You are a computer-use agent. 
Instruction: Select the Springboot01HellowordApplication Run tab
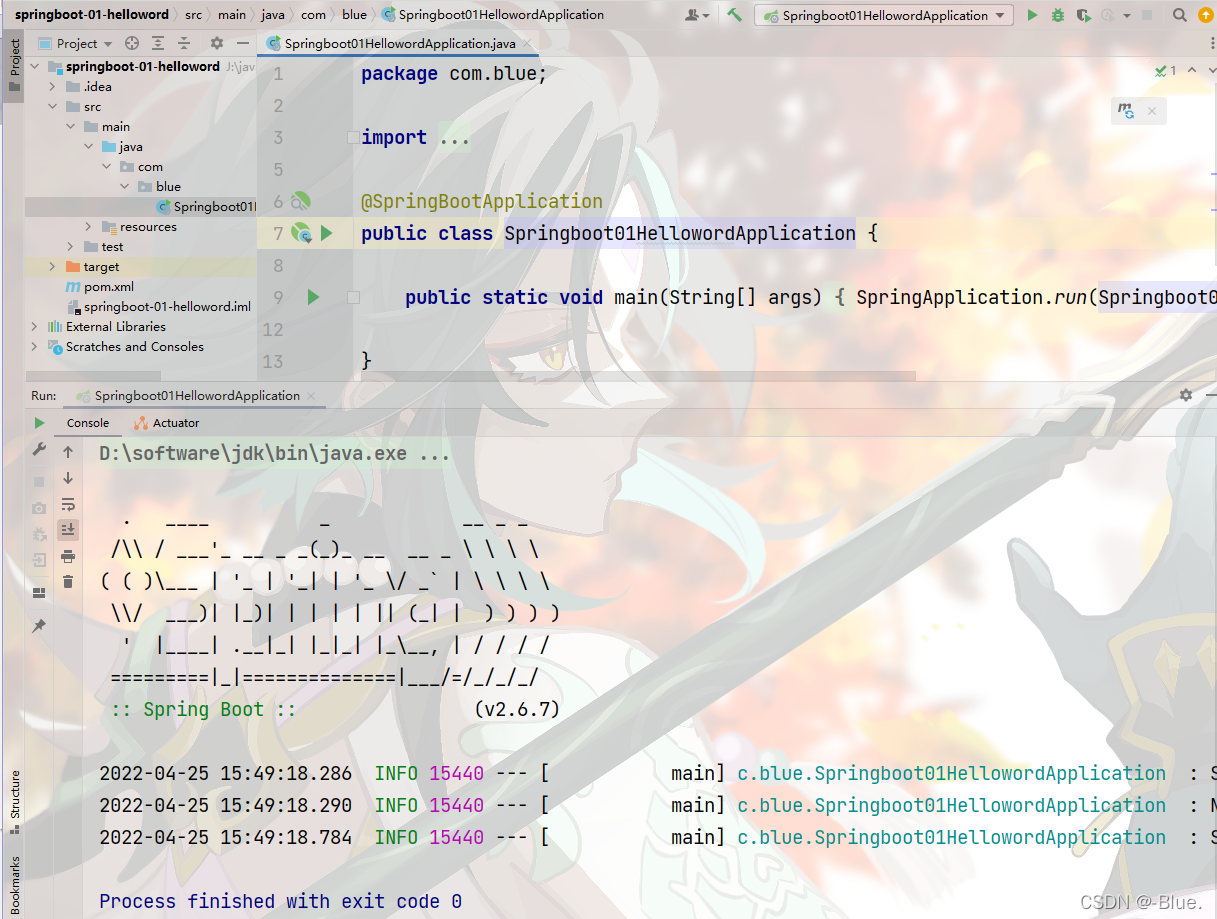coord(197,396)
